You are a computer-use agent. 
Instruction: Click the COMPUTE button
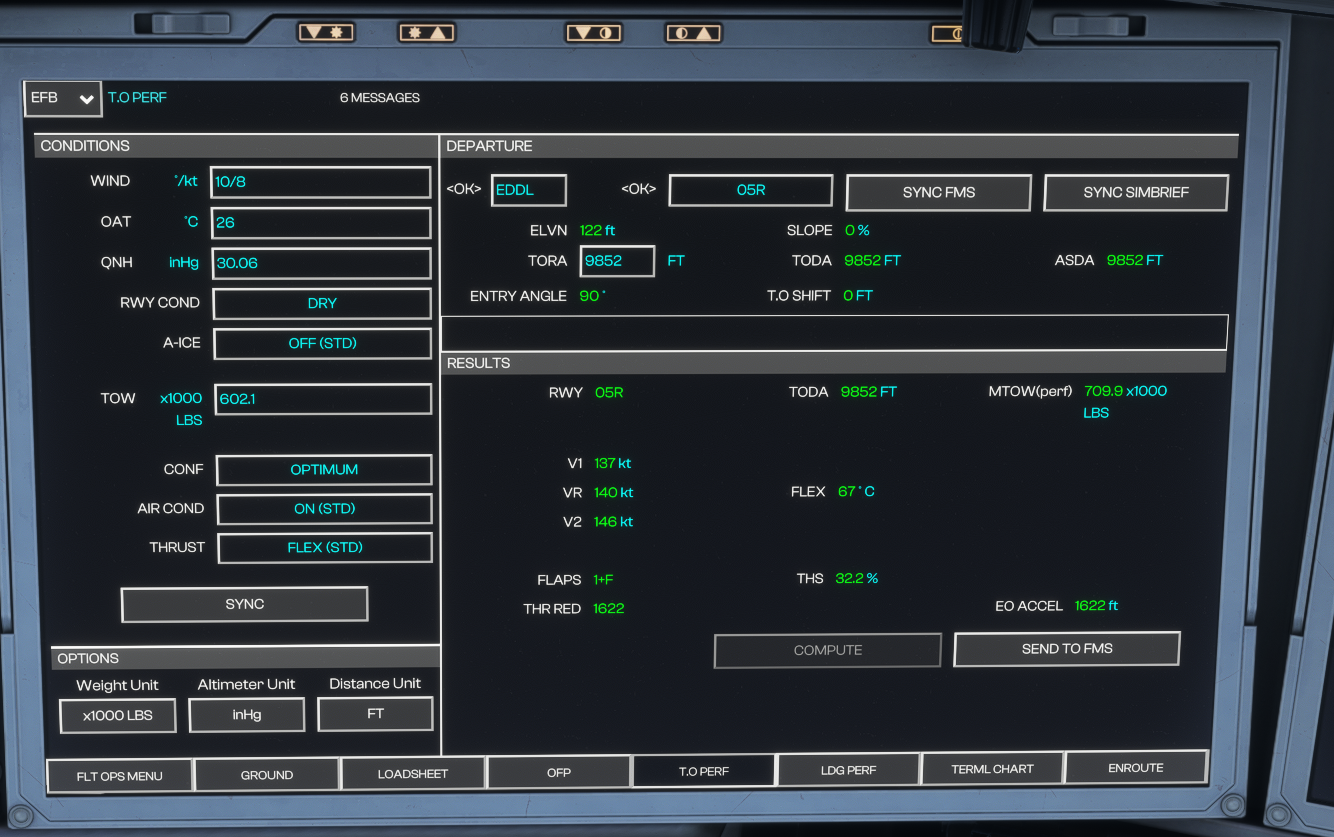click(827, 650)
